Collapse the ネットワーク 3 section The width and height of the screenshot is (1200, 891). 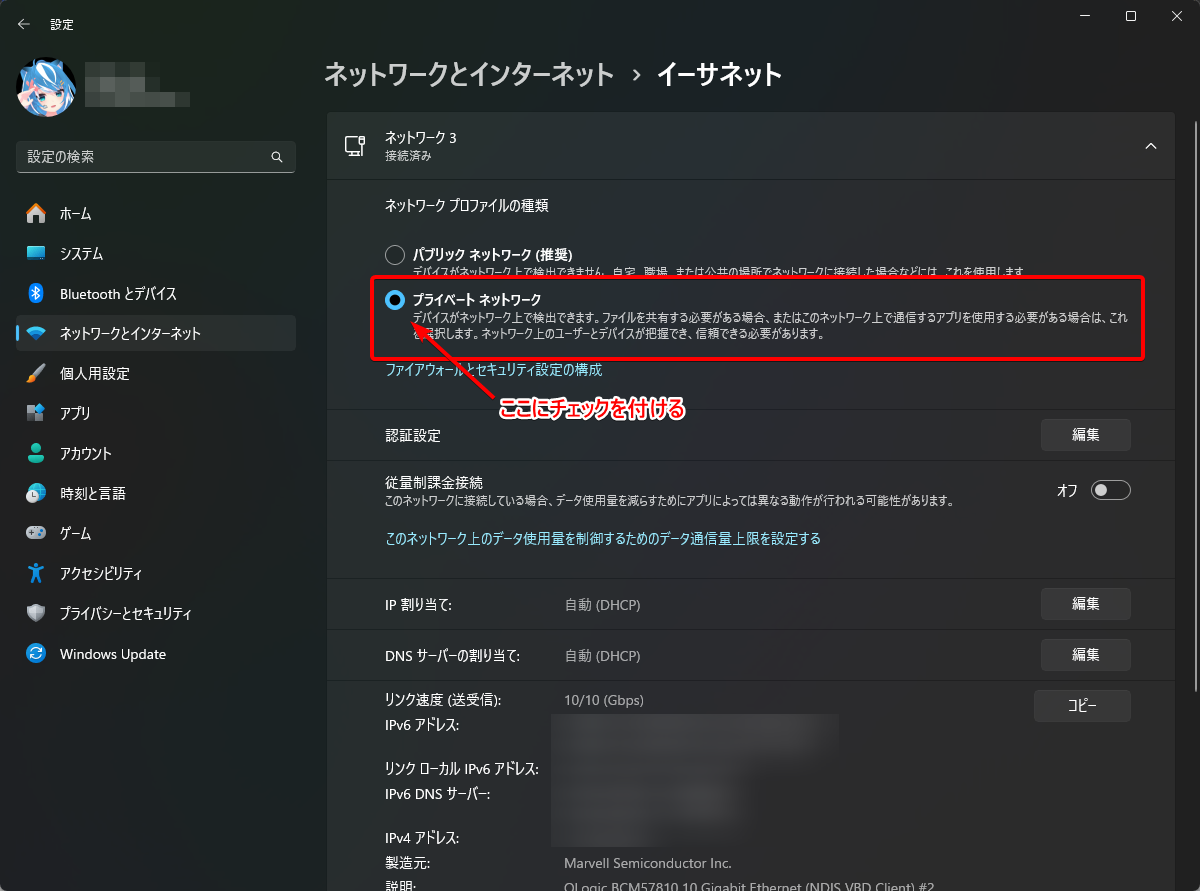tap(1150, 144)
